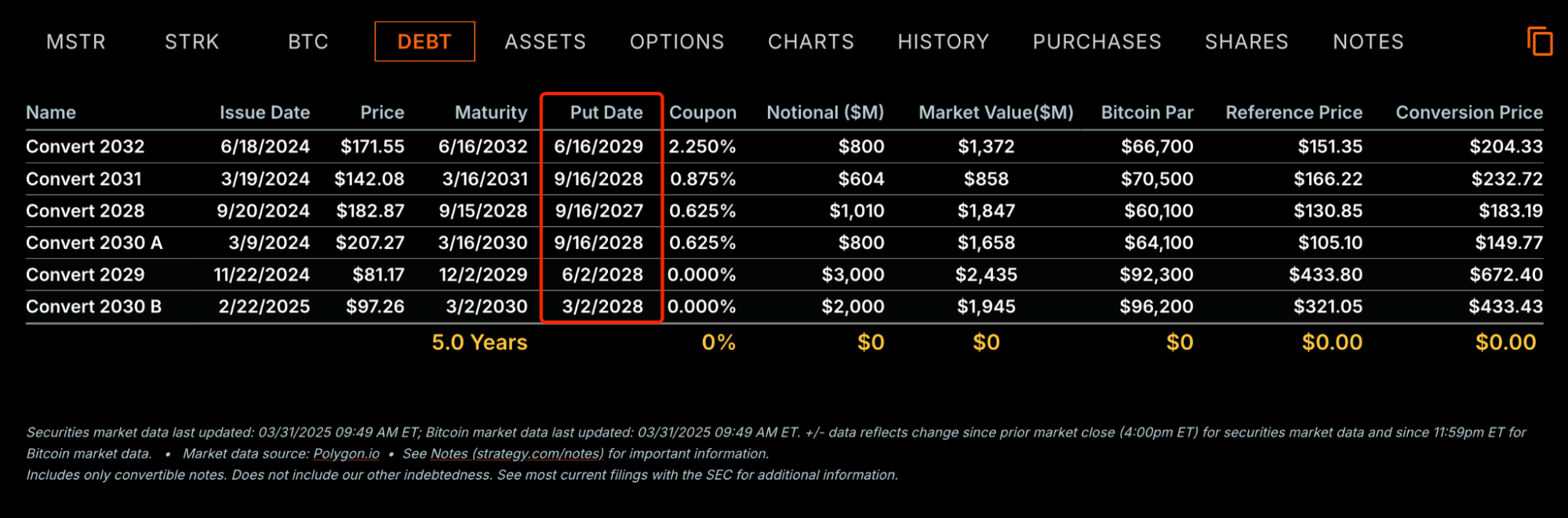Go to the ASSETS tab
The height and width of the screenshot is (518, 1568).
pyautogui.click(x=545, y=42)
